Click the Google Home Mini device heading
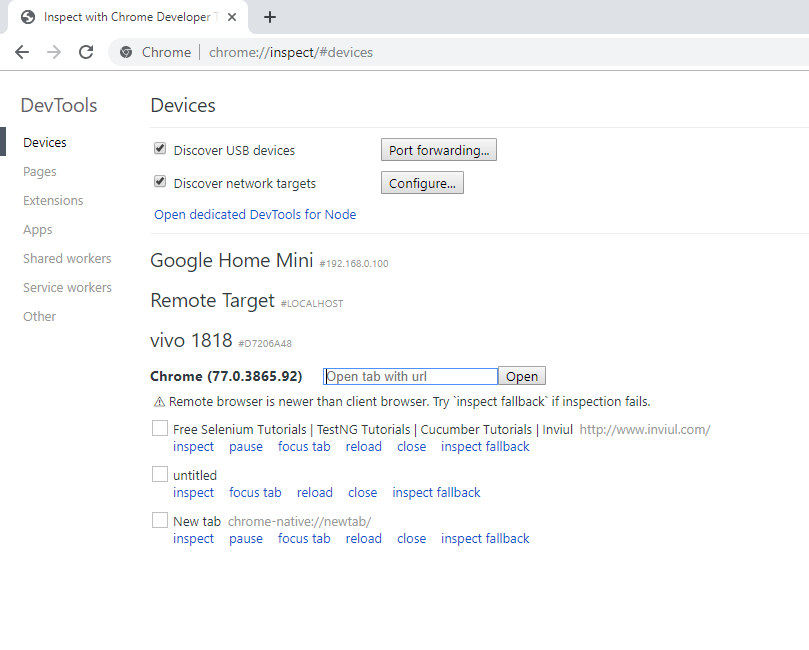 click(x=232, y=261)
